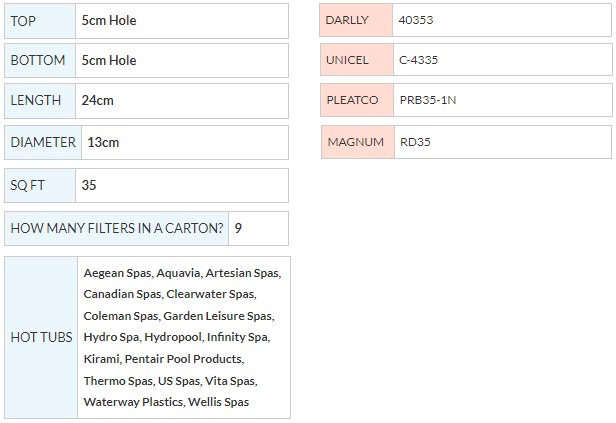Select the carton quantity value 9
This screenshot has height=423, width=616.
[x=238, y=228]
